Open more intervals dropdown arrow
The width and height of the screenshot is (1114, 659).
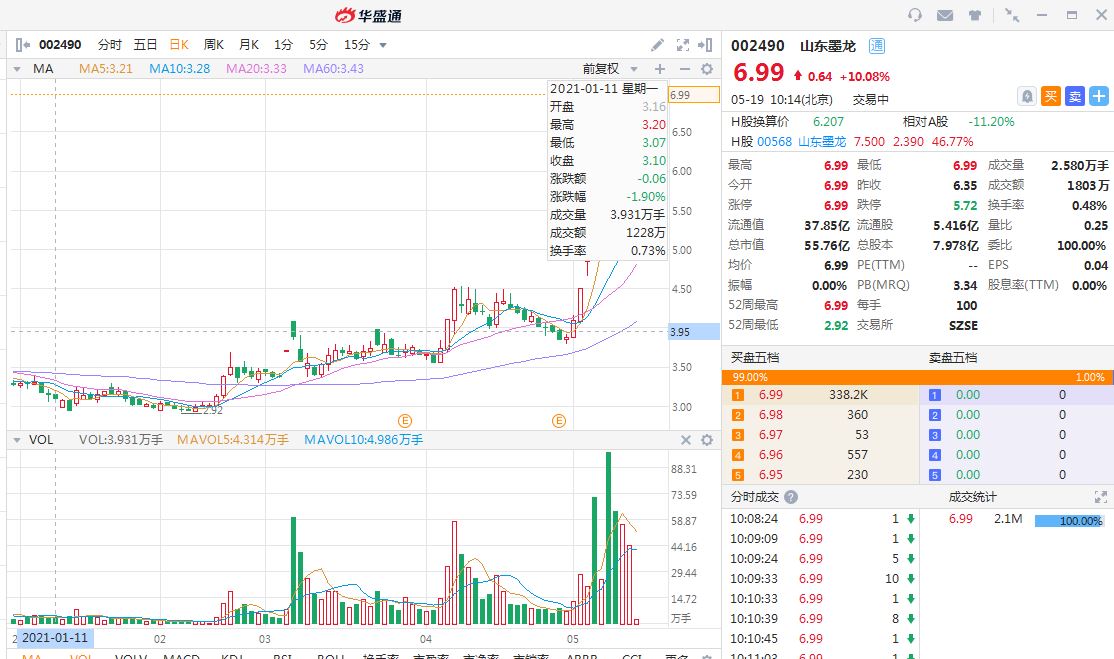point(383,45)
